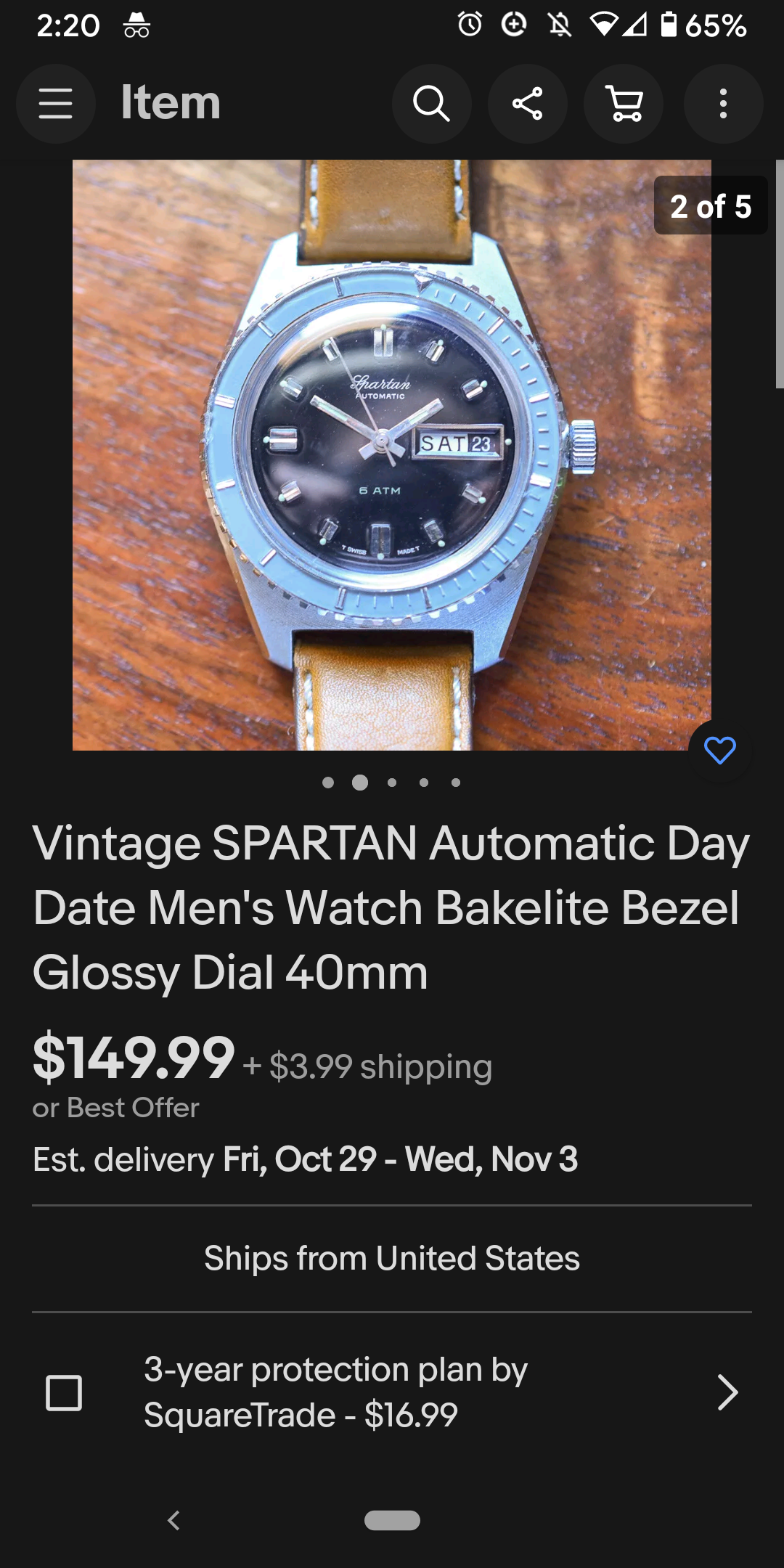Open the hamburger navigation menu
The image size is (784, 1568).
point(56,103)
